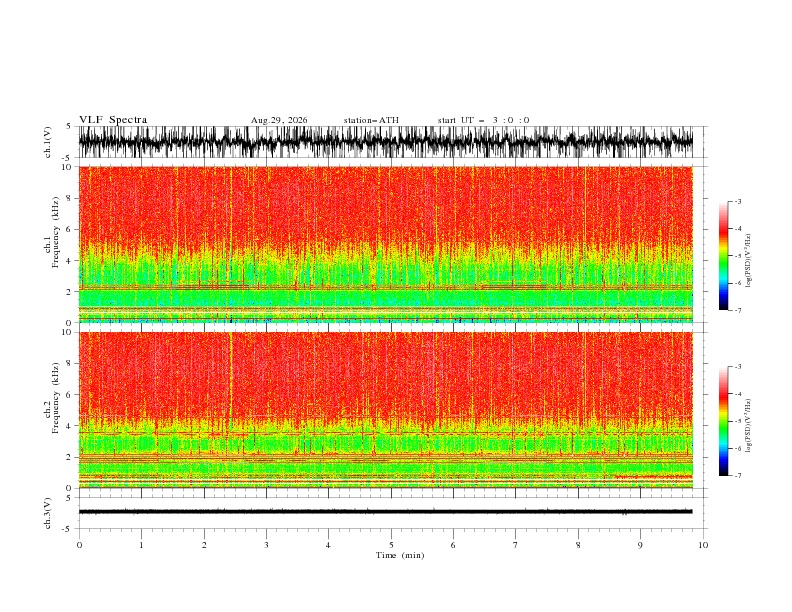792x612 pixels.
Task: Click the 2 minute tick label
Action: [x=204, y=545]
